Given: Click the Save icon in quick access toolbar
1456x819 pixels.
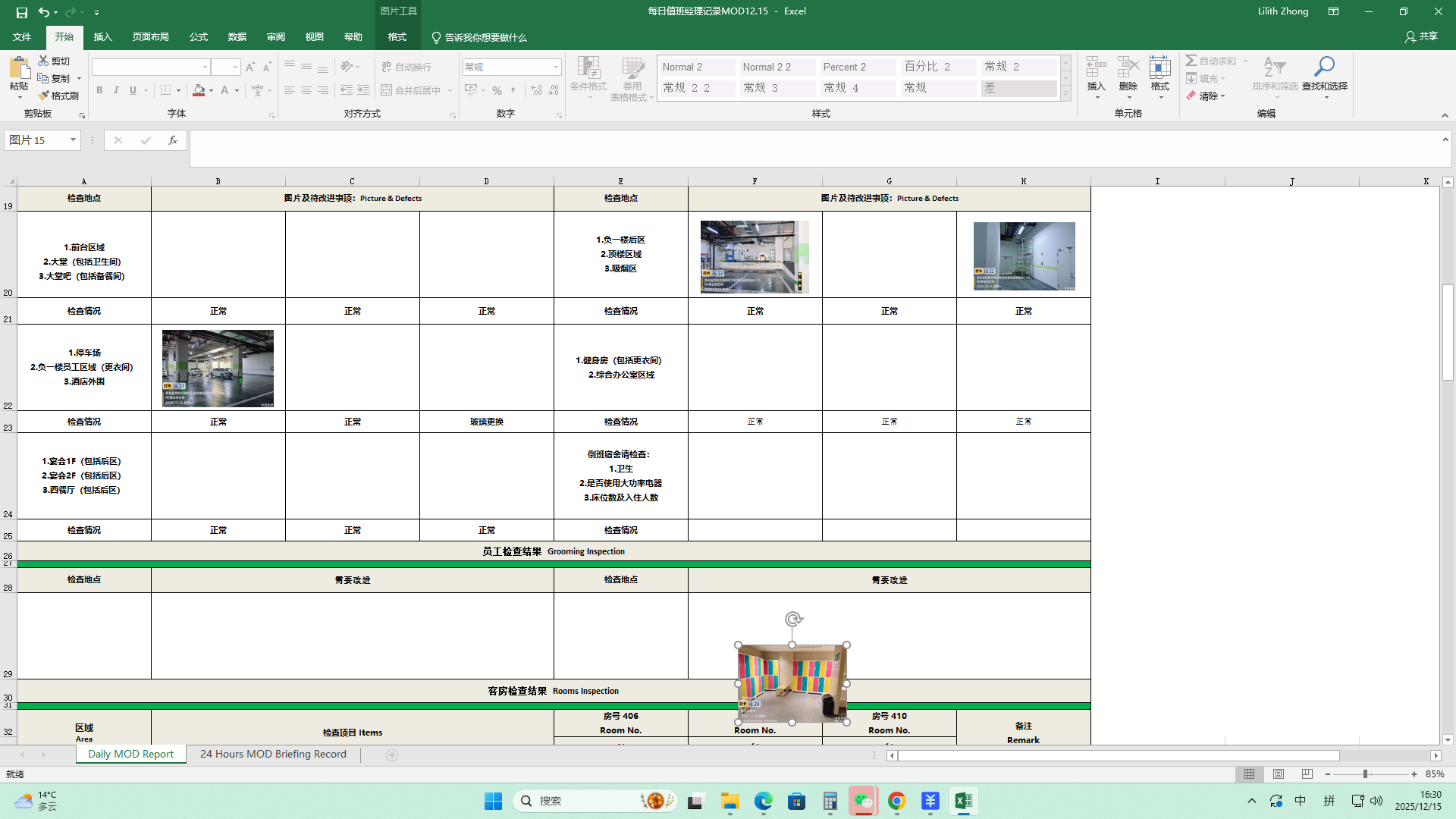Looking at the screenshot, I should click(x=21, y=12).
